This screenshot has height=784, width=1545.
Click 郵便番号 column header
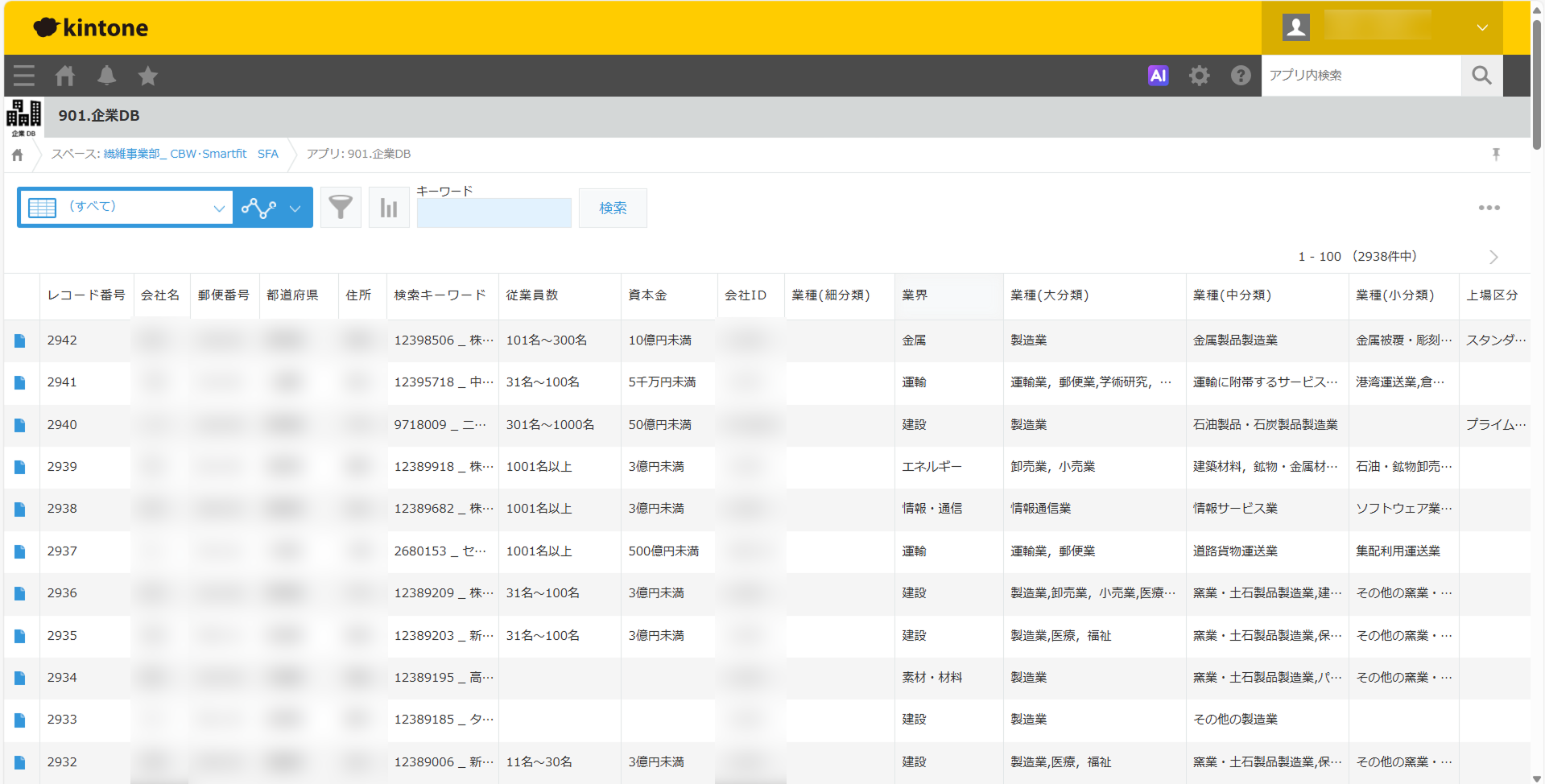[224, 295]
